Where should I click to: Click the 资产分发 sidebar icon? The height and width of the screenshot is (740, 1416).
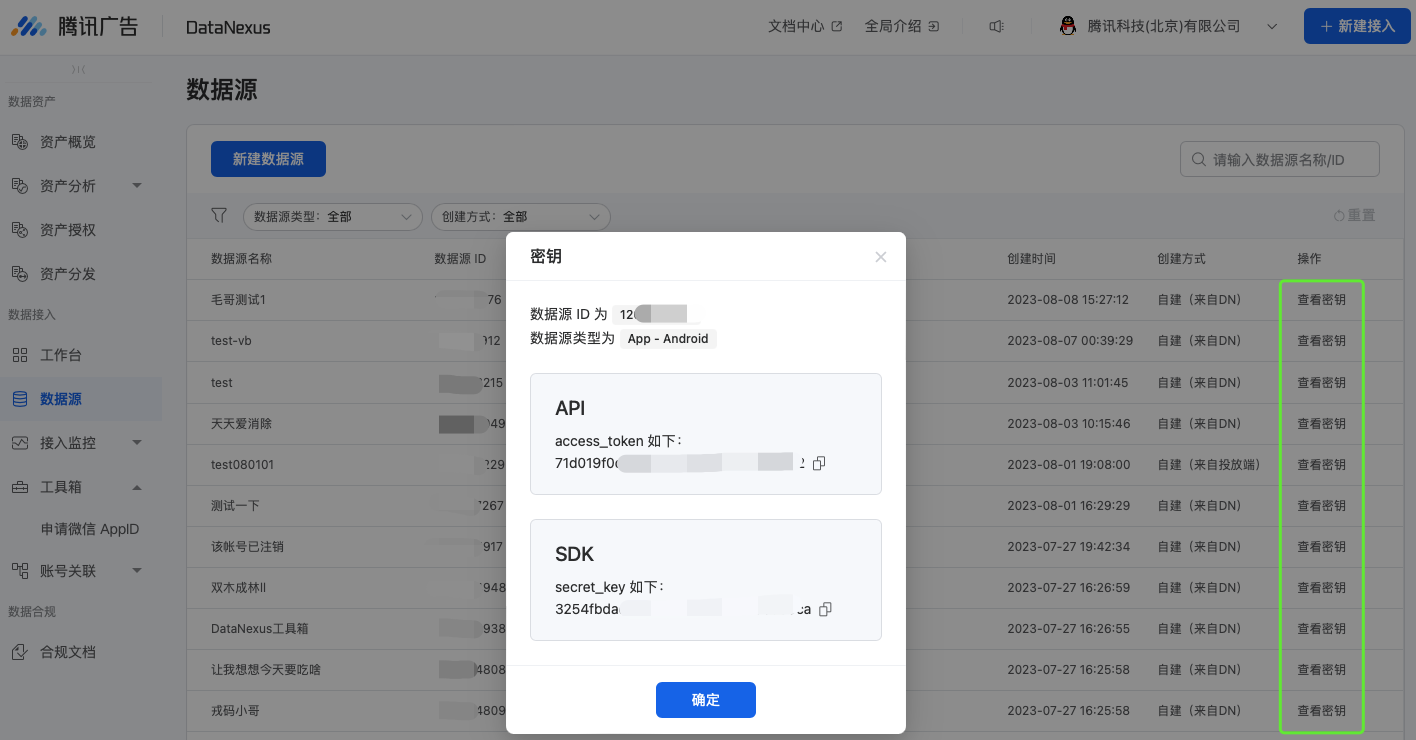(20, 273)
